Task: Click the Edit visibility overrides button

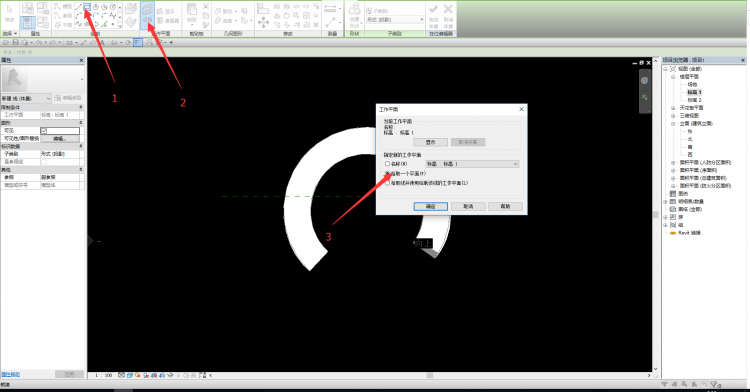Action: tap(60, 139)
